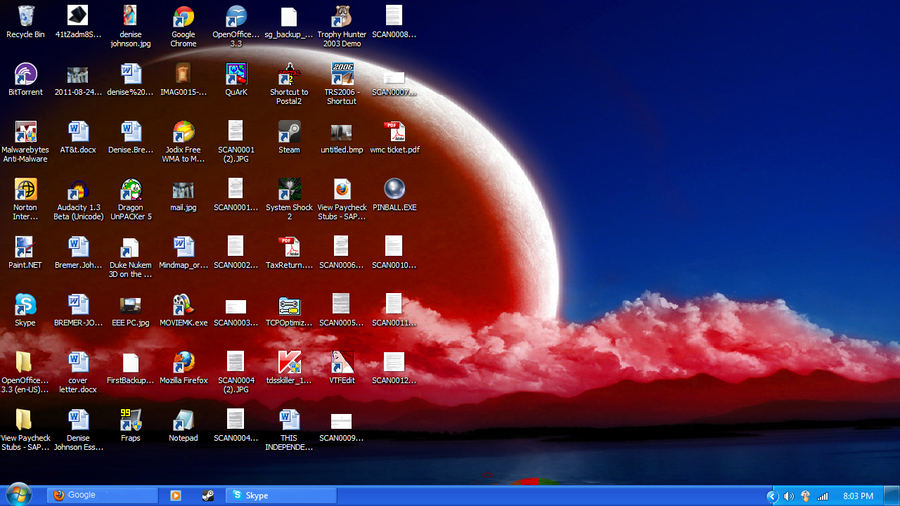Switch to the Skype taskbar button
Image resolution: width=900 pixels, height=506 pixels.
(278, 495)
